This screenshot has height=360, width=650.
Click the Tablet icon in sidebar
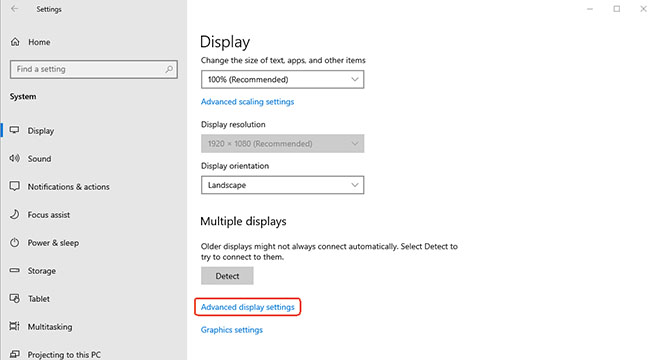(15, 298)
